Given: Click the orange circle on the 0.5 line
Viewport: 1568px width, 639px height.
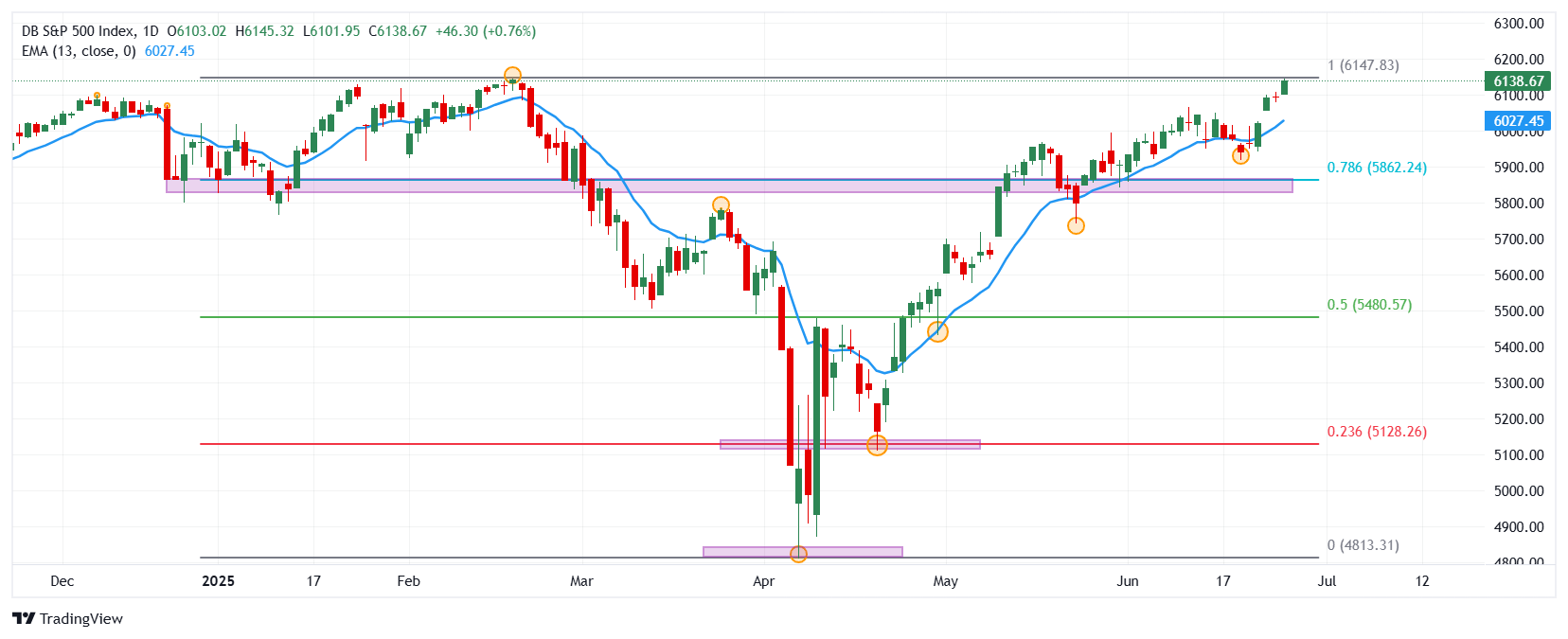Looking at the screenshot, I should [x=937, y=331].
